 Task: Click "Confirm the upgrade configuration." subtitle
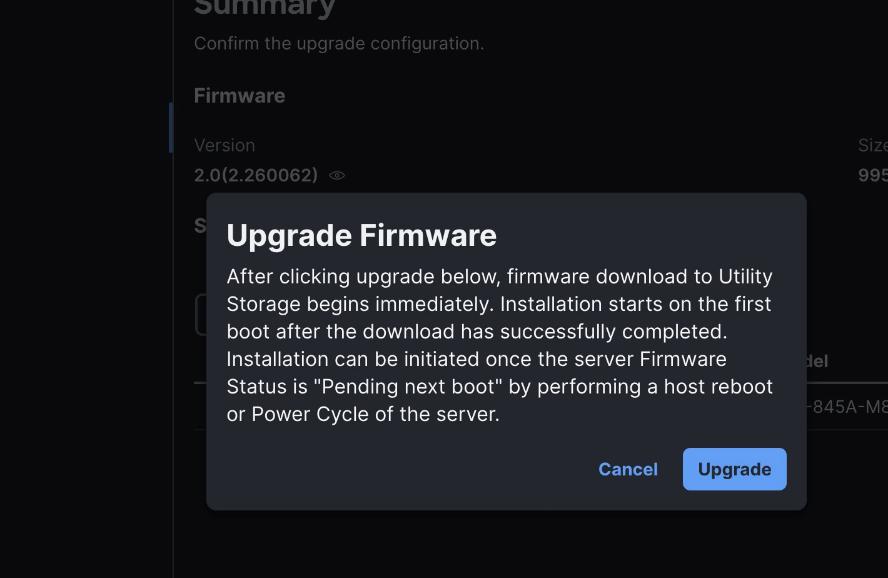pyautogui.click(x=339, y=44)
